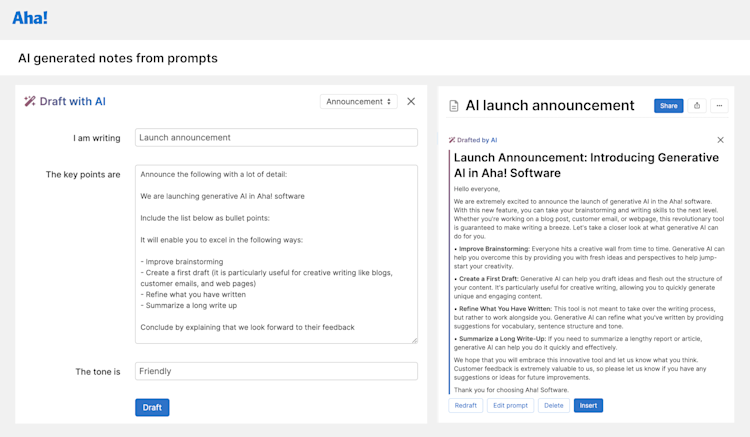Click the icon button right of Share
The height and width of the screenshot is (437, 750).
pos(697,106)
